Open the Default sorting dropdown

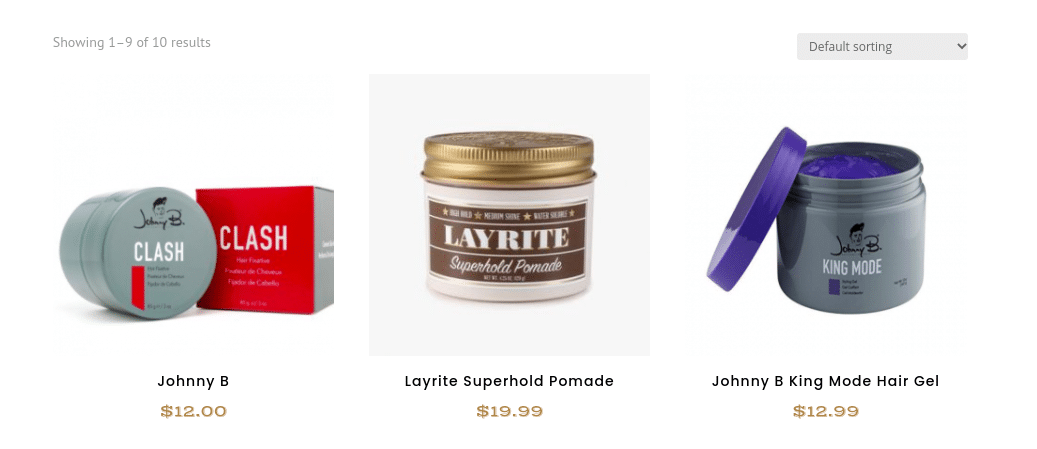tap(882, 46)
